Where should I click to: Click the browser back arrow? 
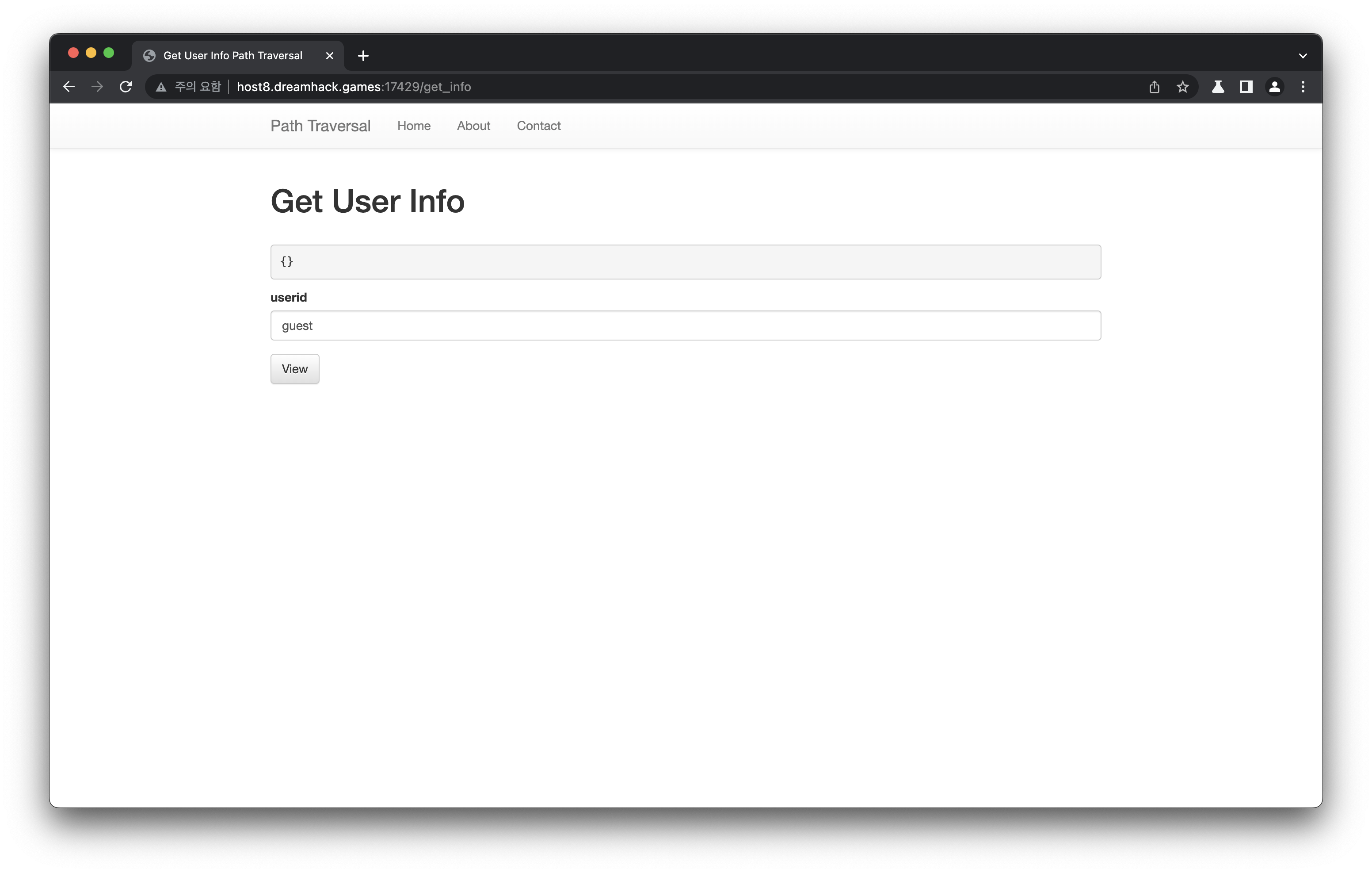coord(69,87)
